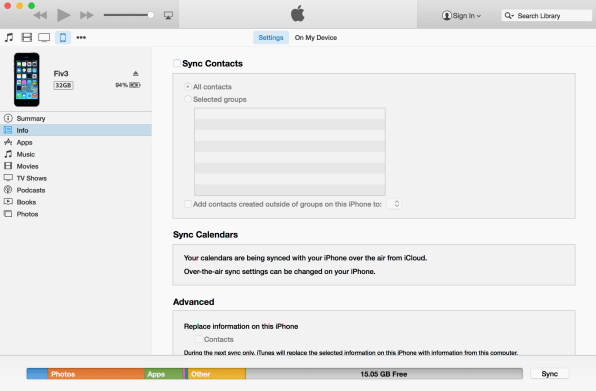Open the Music library icon
The height and width of the screenshot is (391, 596).
[9, 37]
